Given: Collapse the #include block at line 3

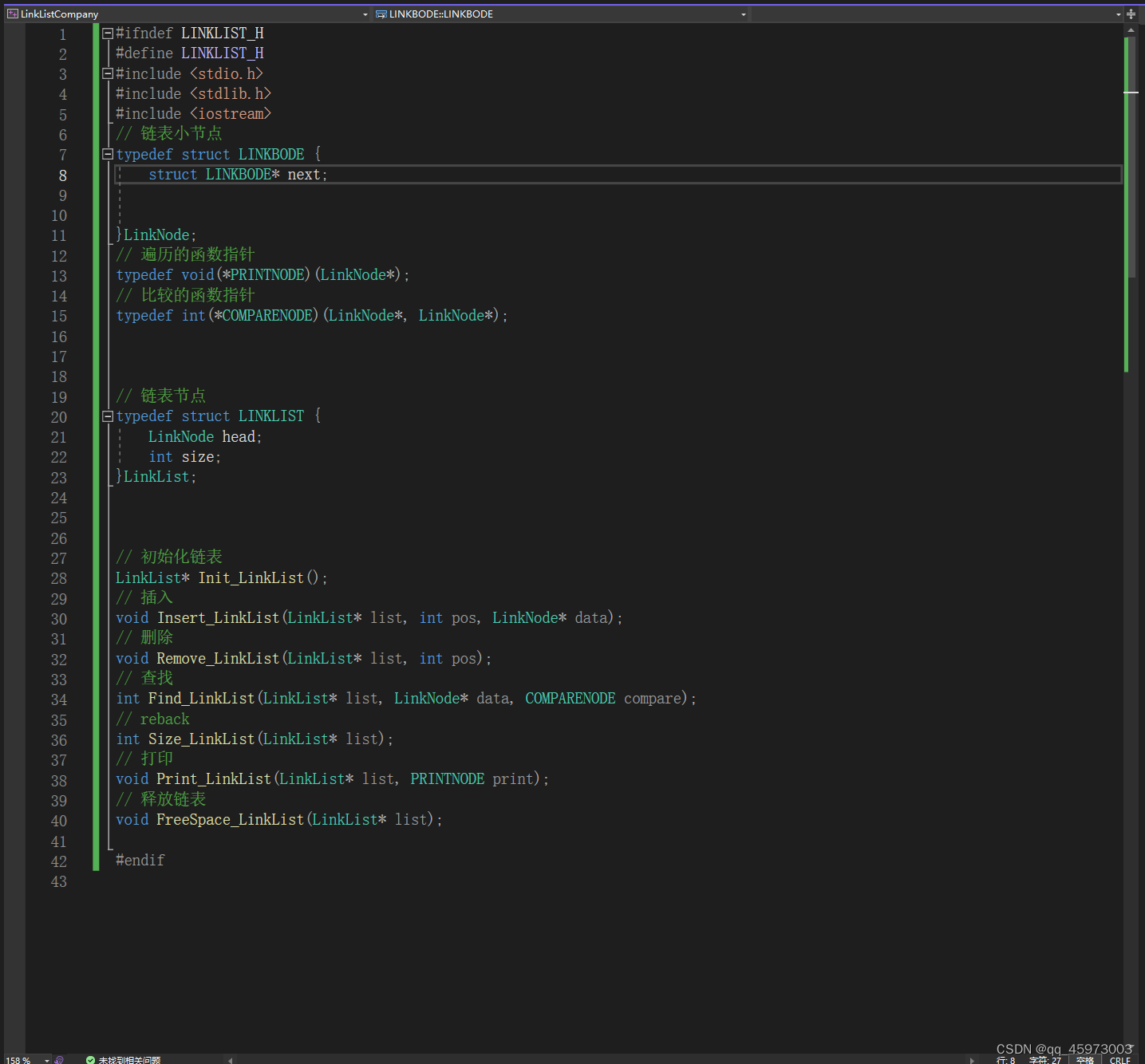Looking at the screenshot, I should (x=108, y=73).
